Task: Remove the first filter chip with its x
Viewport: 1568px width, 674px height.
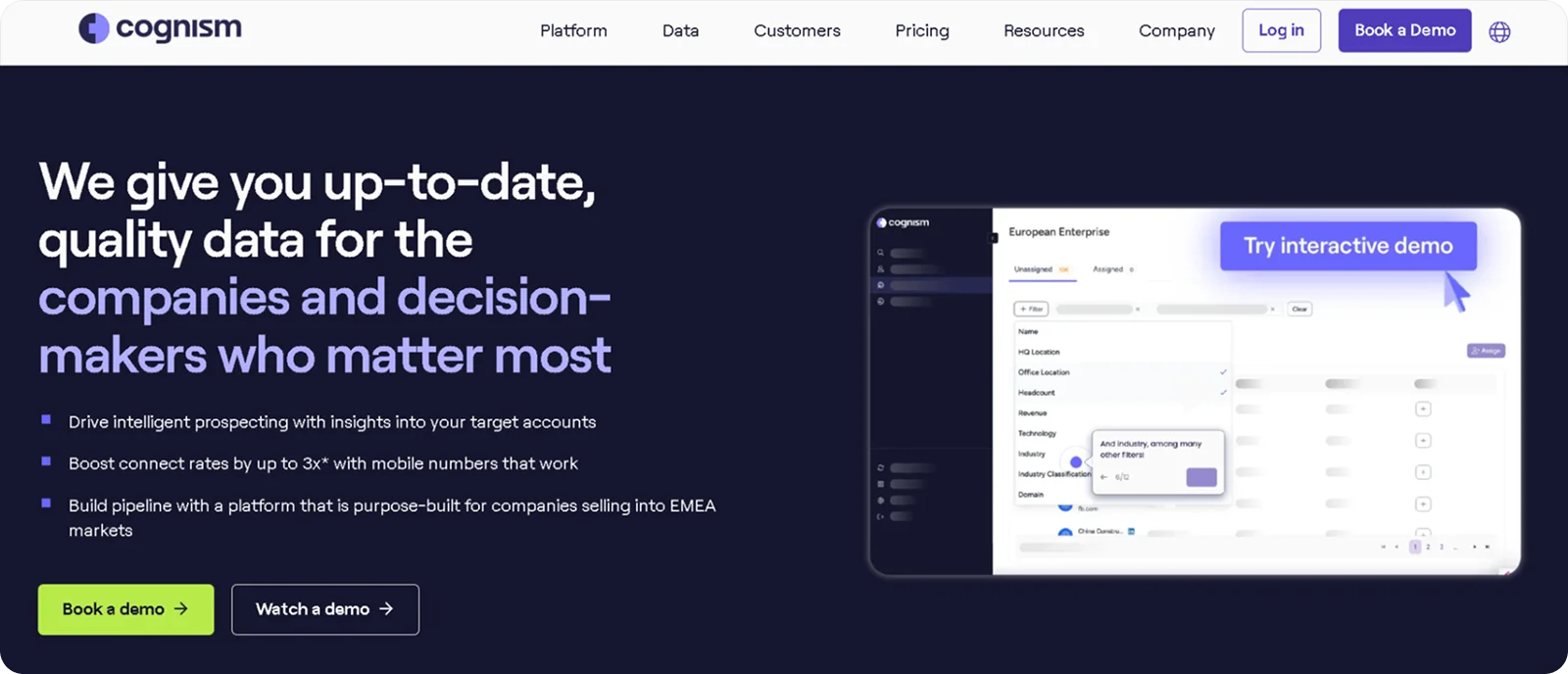Action: point(1138,310)
